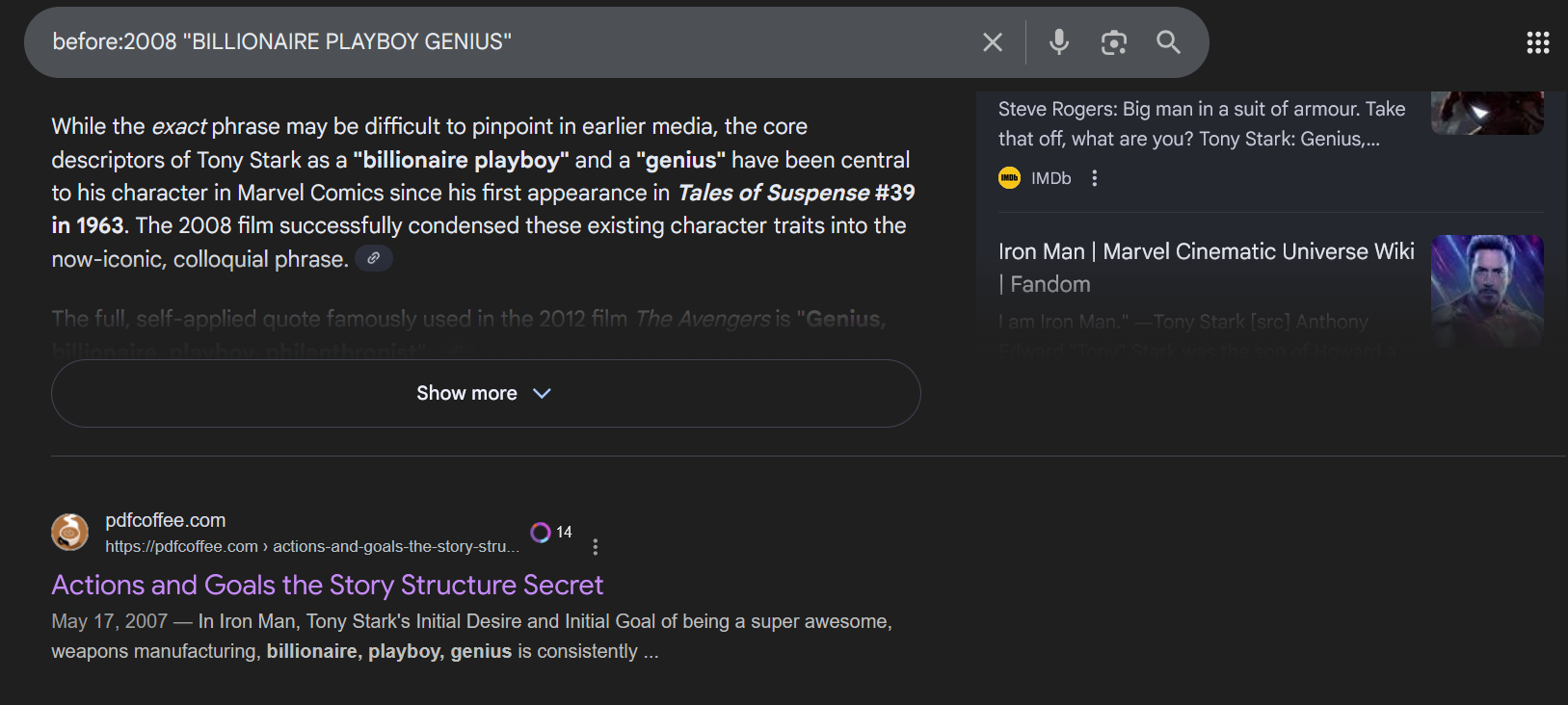Focus the search query input field
The height and width of the screenshot is (705, 1568).
[x=501, y=42]
